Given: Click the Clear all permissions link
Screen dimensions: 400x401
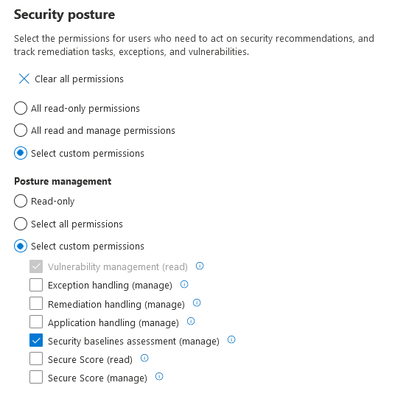Looking at the screenshot, I should click(79, 79).
